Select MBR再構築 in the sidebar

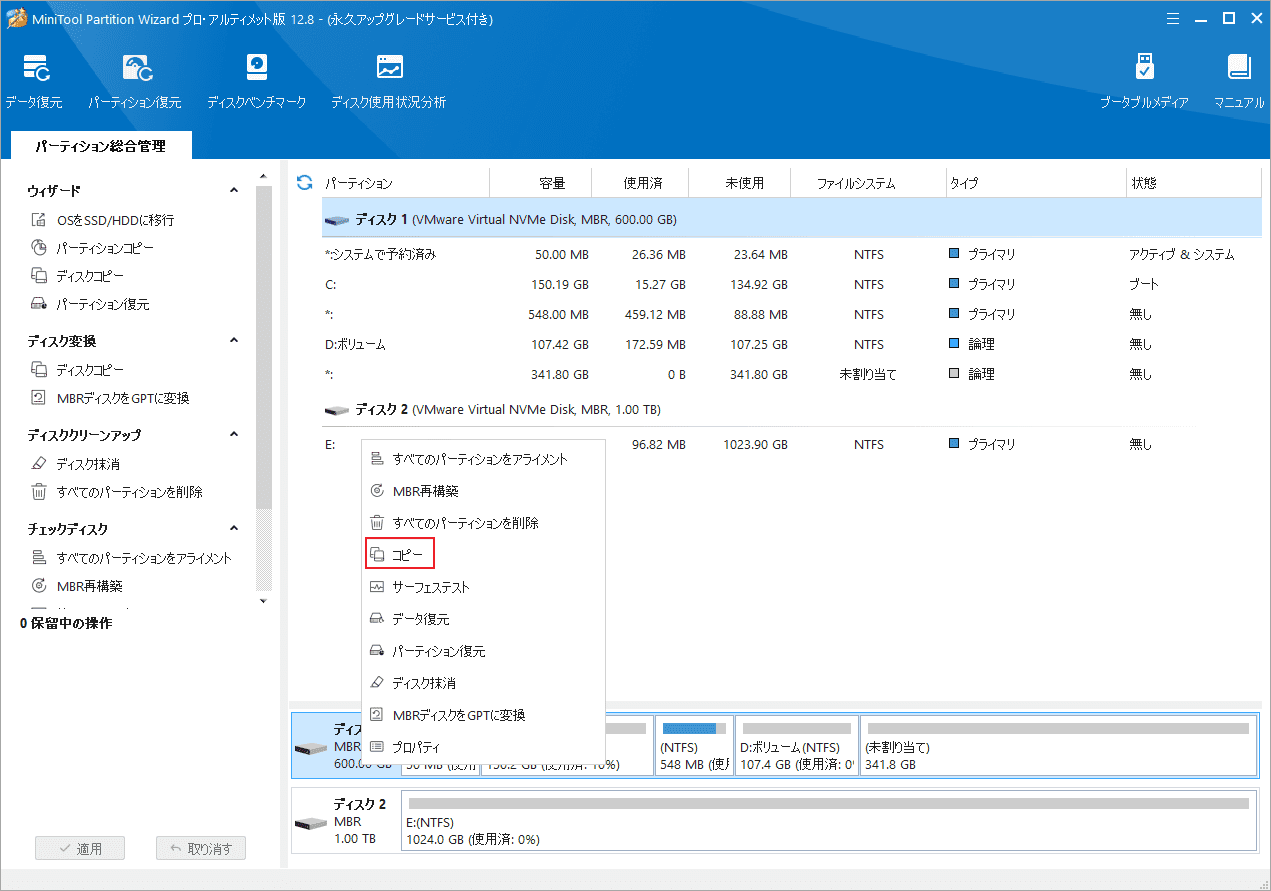click(x=77, y=586)
